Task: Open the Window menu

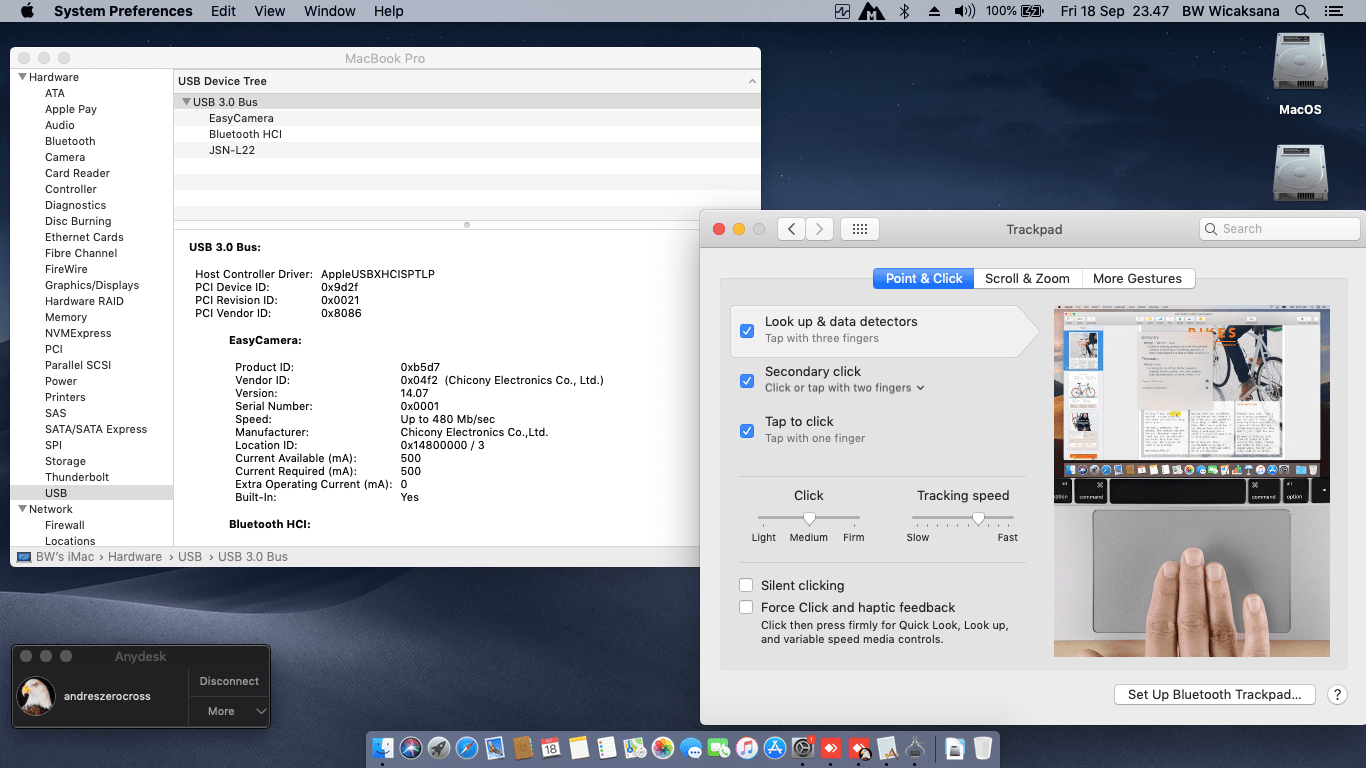Action: 329,11
